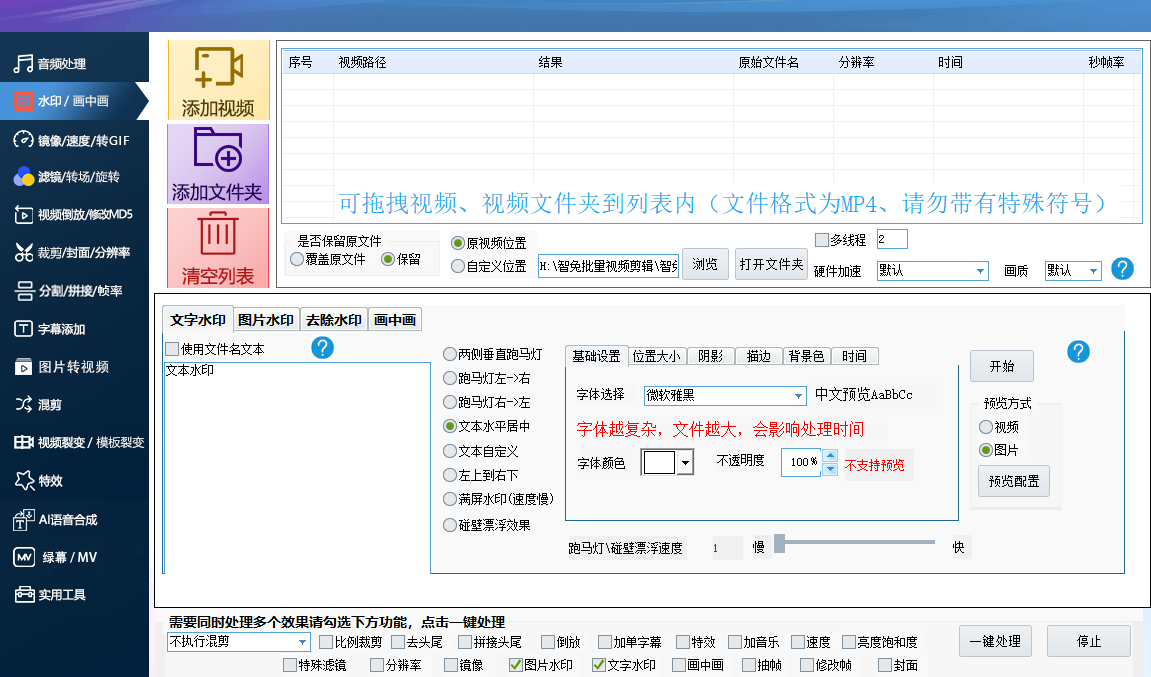This screenshot has height=677, width=1151.
Task: Enable the 多线程 checkbox
Action: tap(823, 240)
